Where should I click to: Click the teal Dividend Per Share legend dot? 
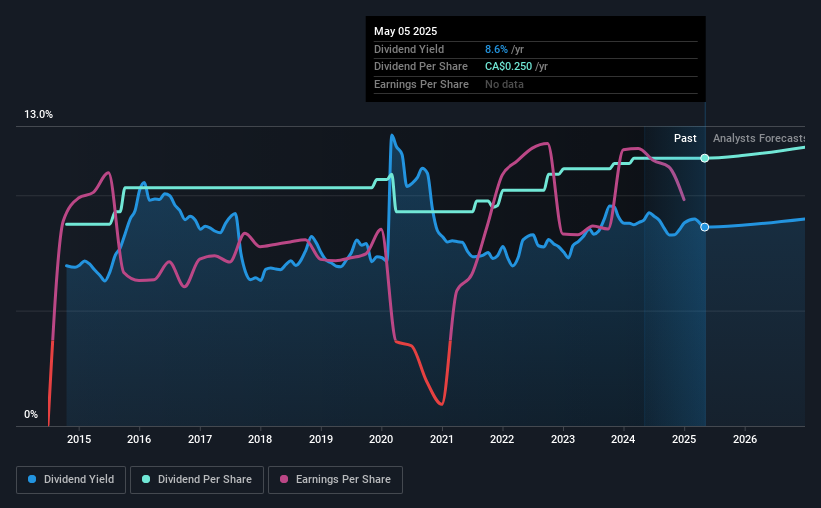click(x=146, y=479)
